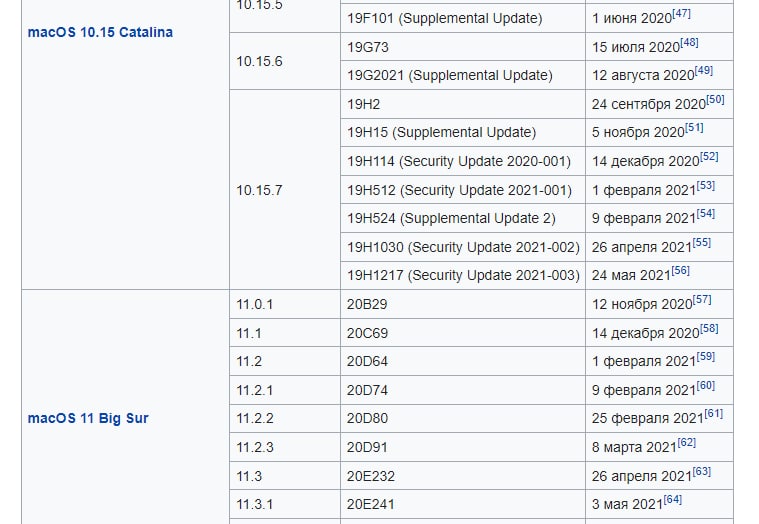
Task: Open footnote reference [60]
Action: 706,386
